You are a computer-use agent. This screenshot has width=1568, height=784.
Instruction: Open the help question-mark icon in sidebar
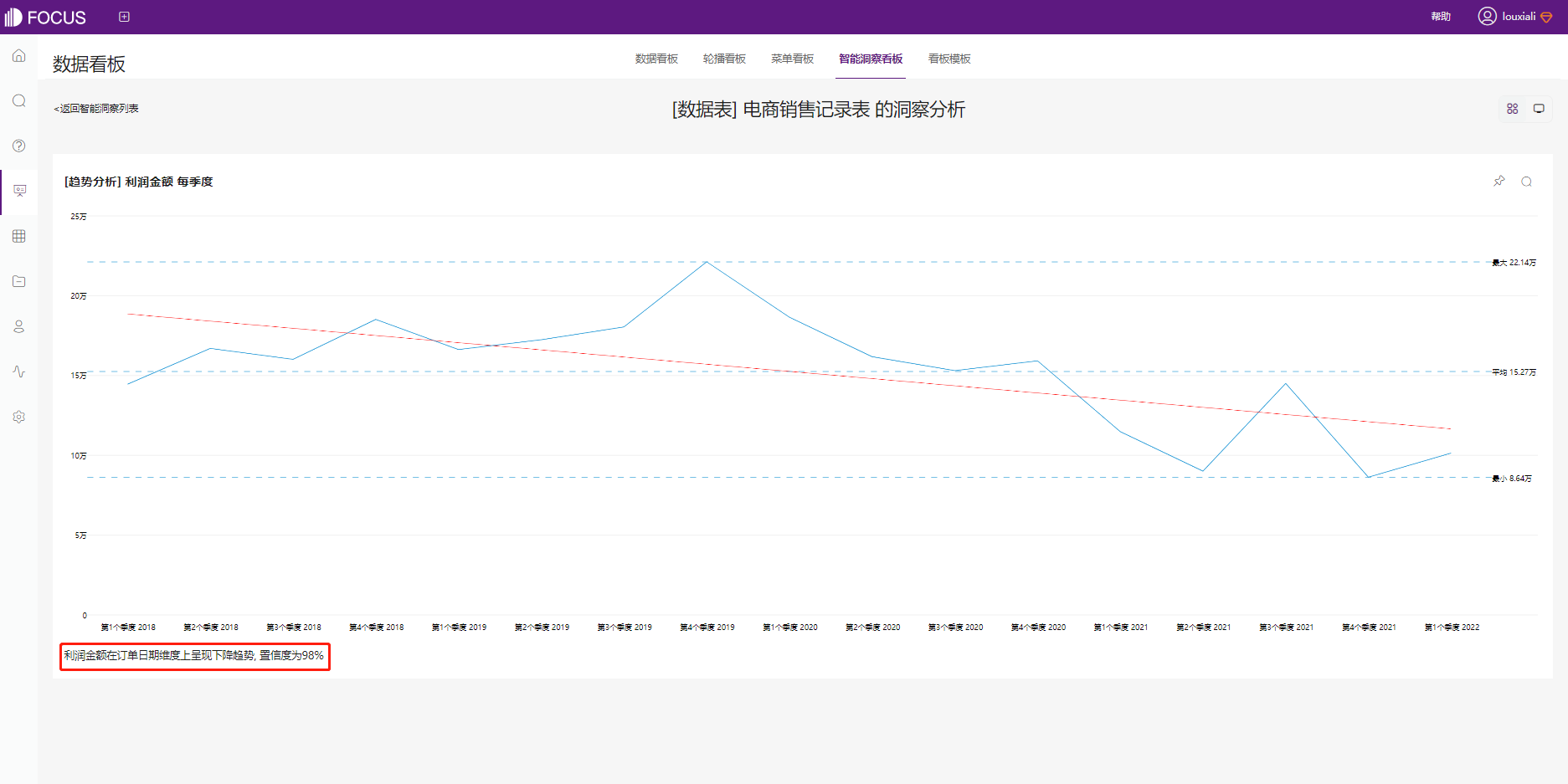click(x=18, y=146)
